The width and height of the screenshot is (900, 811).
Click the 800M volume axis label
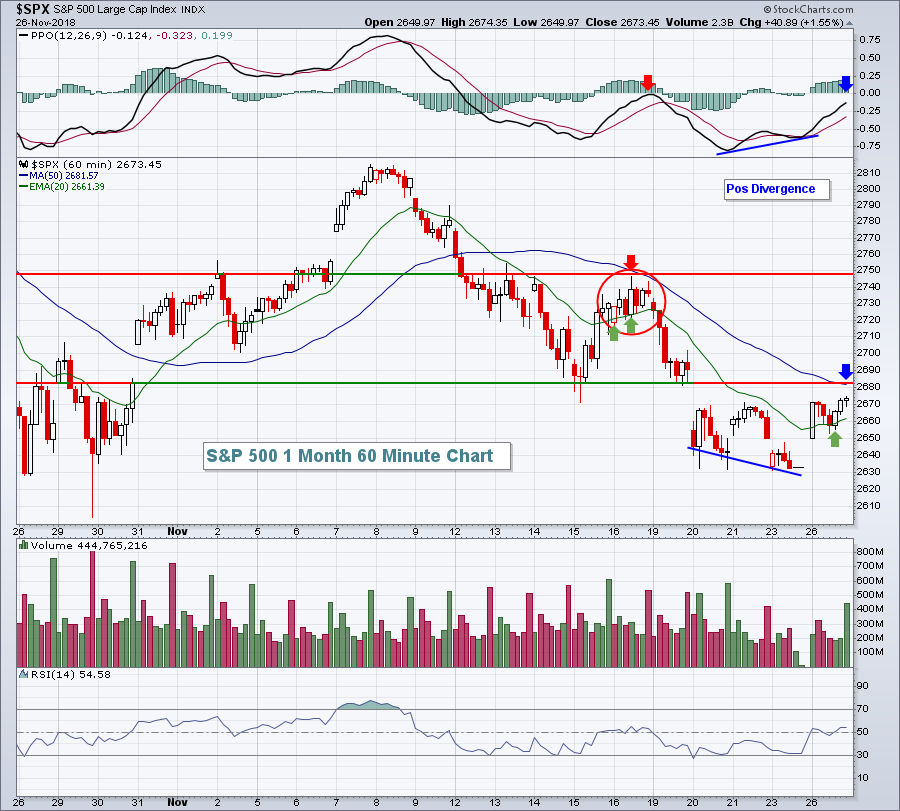pos(870,552)
